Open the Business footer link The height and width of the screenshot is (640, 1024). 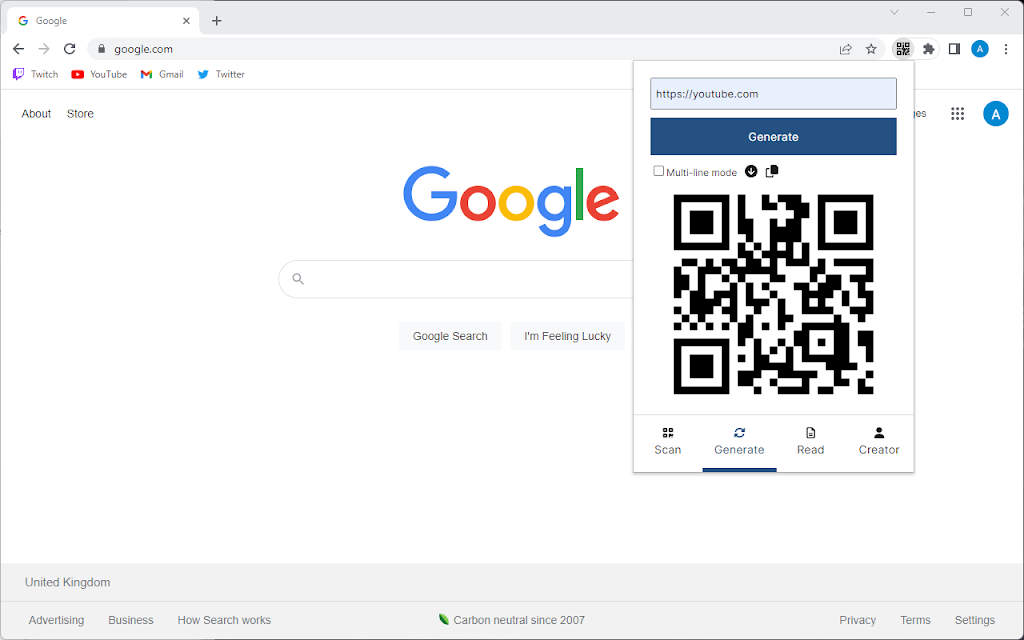[131, 620]
